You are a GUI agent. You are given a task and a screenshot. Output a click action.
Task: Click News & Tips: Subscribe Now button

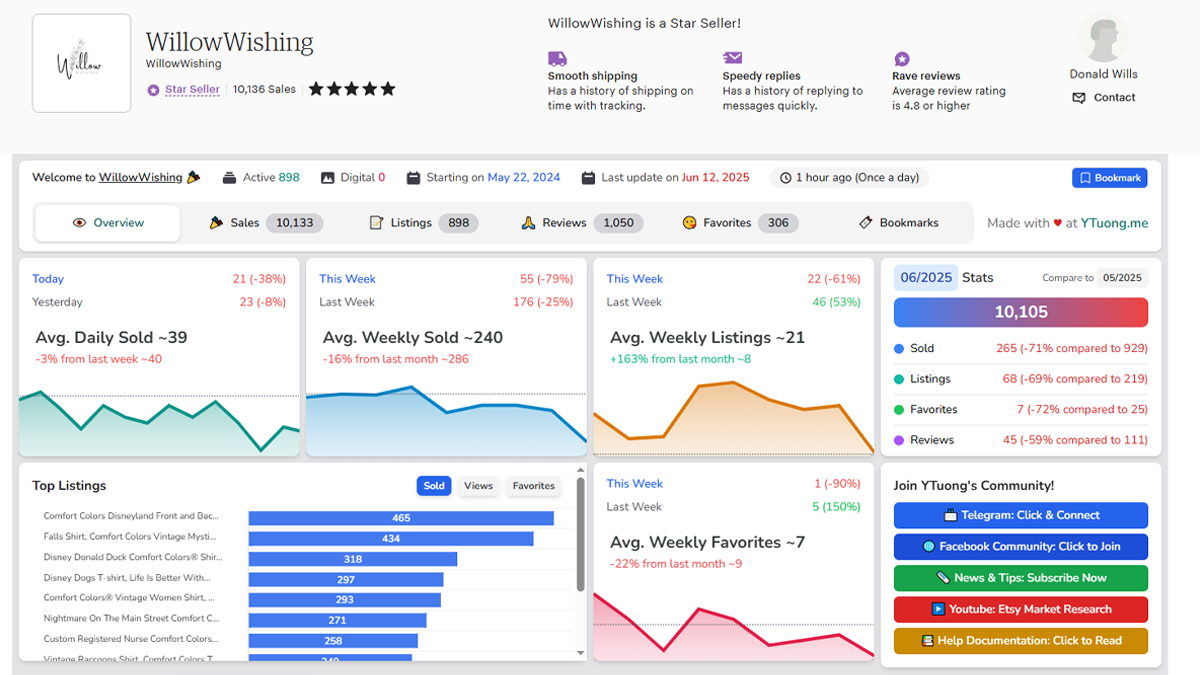[1021, 578]
